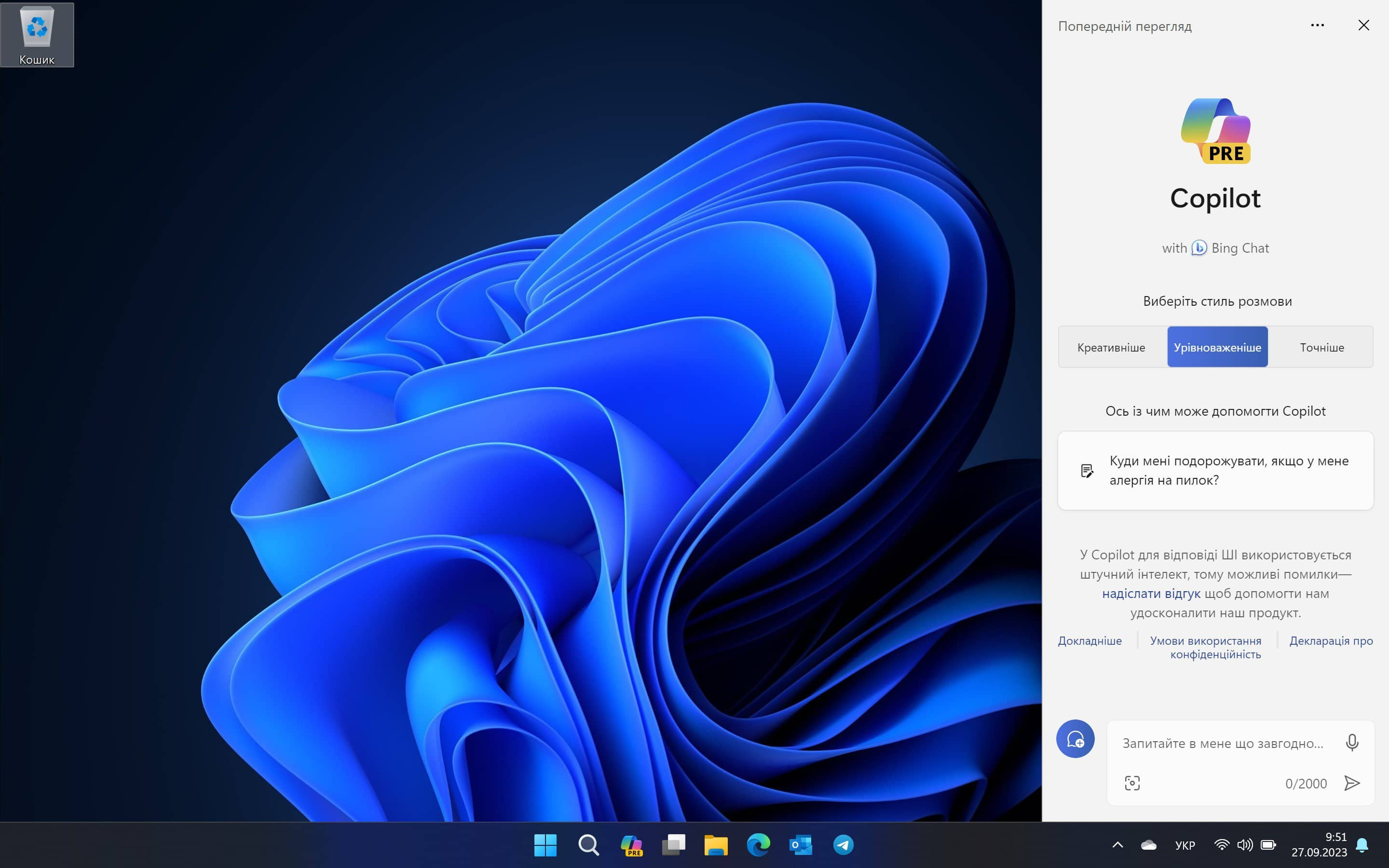
Task: Select the microphone input icon
Action: [1351, 742]
